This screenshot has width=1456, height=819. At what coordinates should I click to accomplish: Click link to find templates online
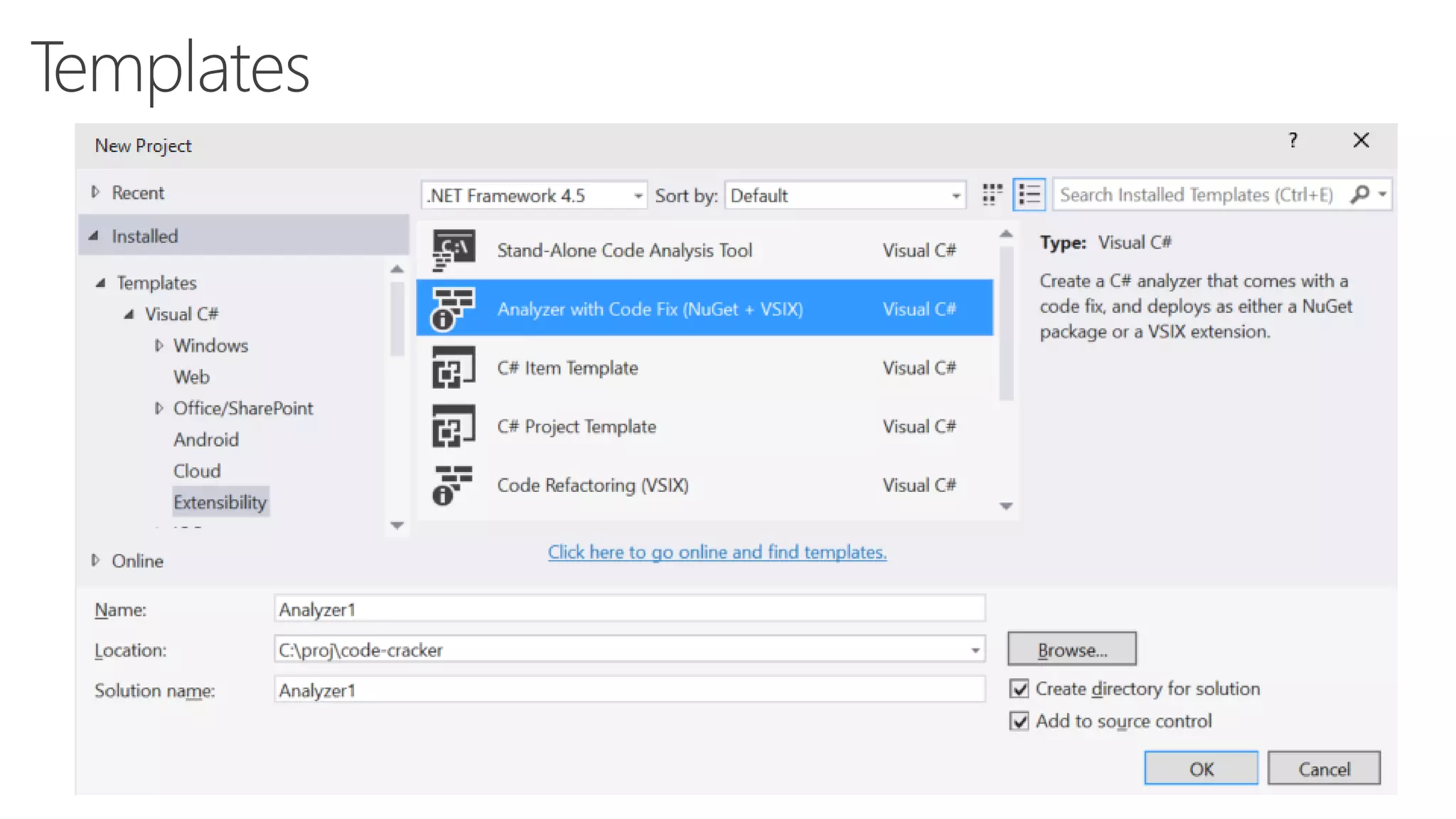click(717, 552)
